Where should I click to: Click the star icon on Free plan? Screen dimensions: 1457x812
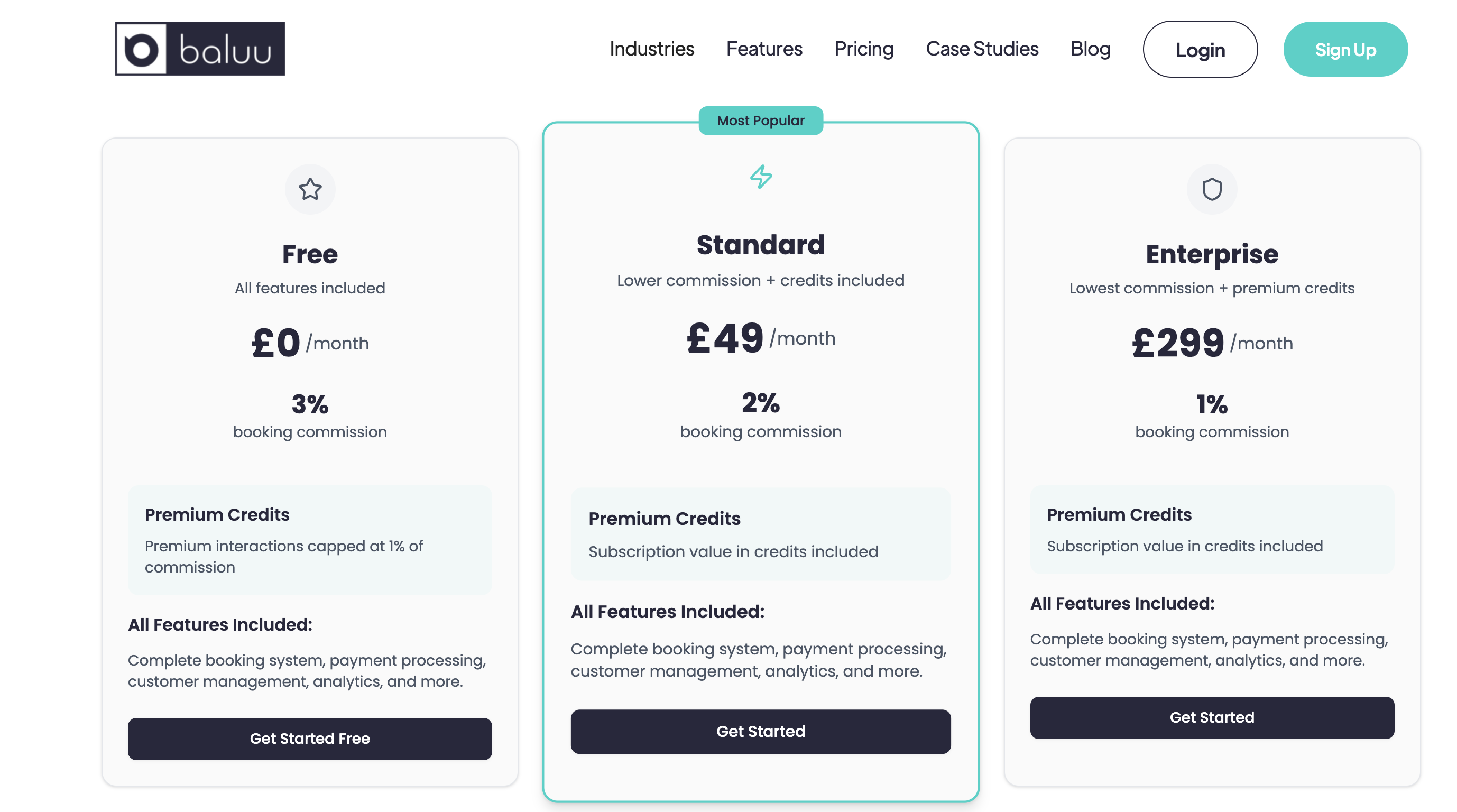(310, 189)
